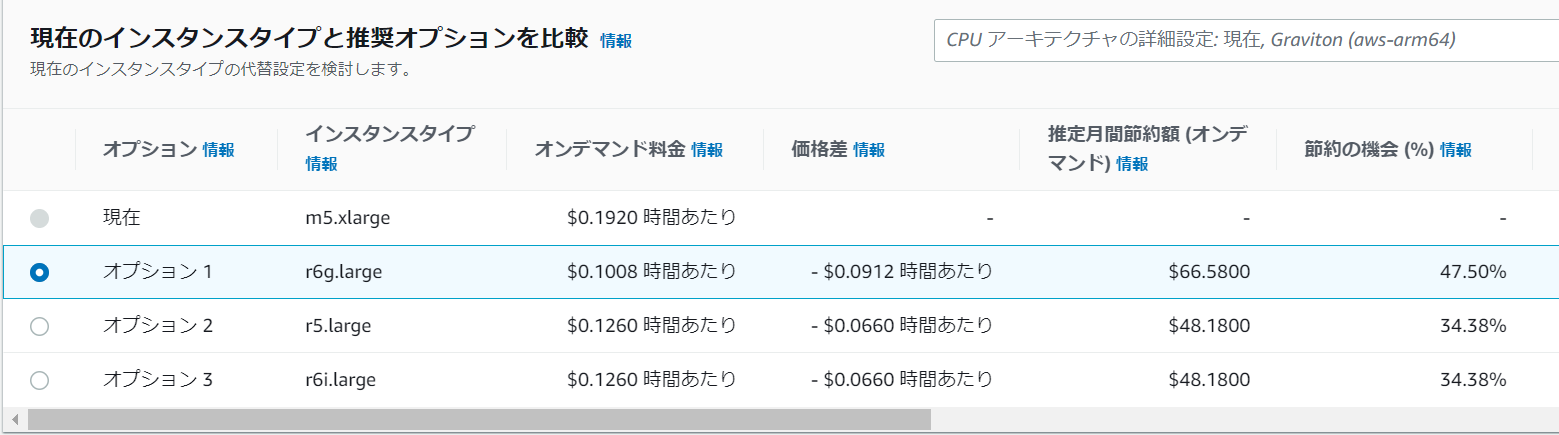Open 情報 link next to 節約の機会 (%)

point(1456,150)
